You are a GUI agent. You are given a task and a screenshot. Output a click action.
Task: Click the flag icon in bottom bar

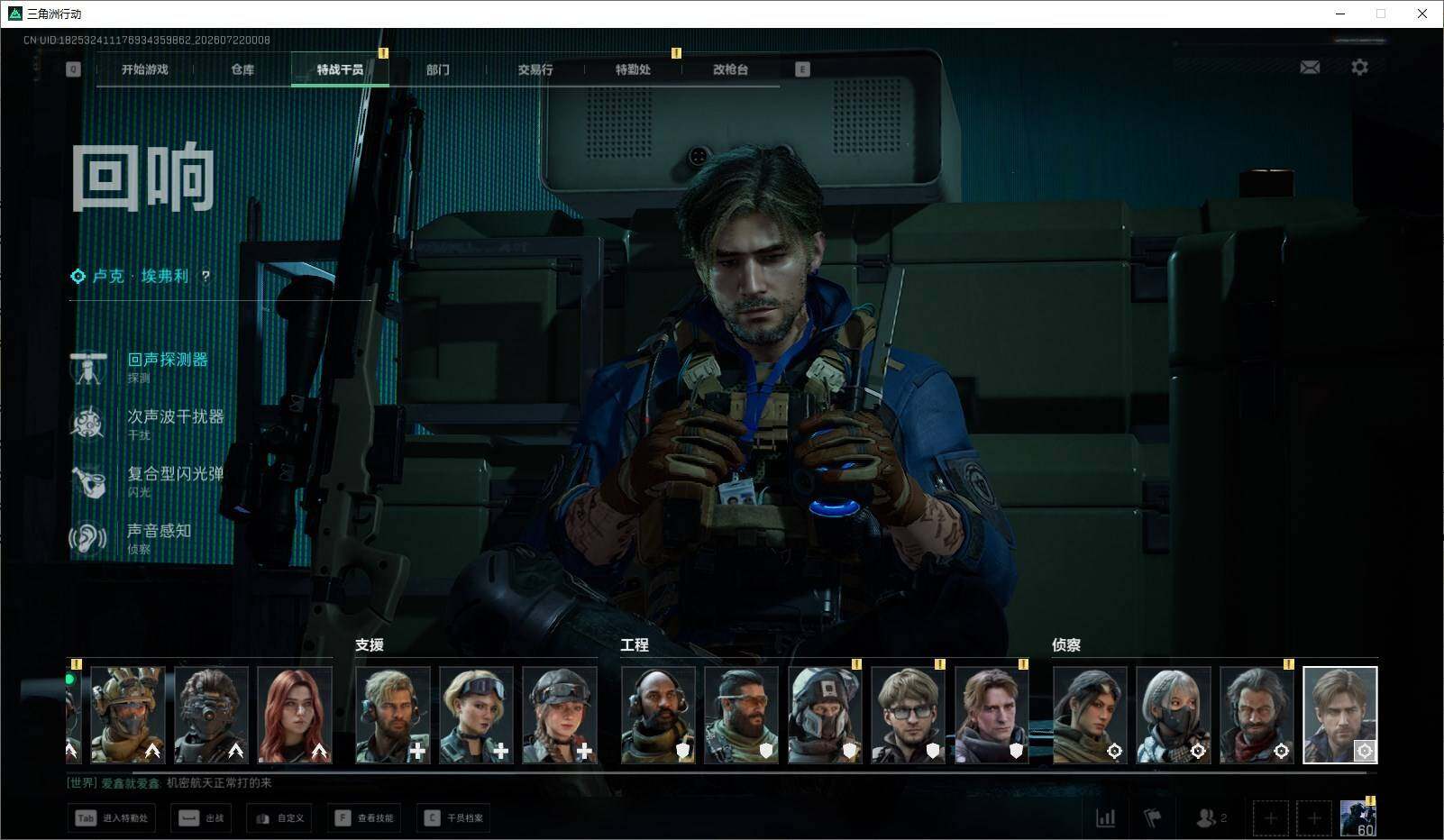[x=1153, y=817]
